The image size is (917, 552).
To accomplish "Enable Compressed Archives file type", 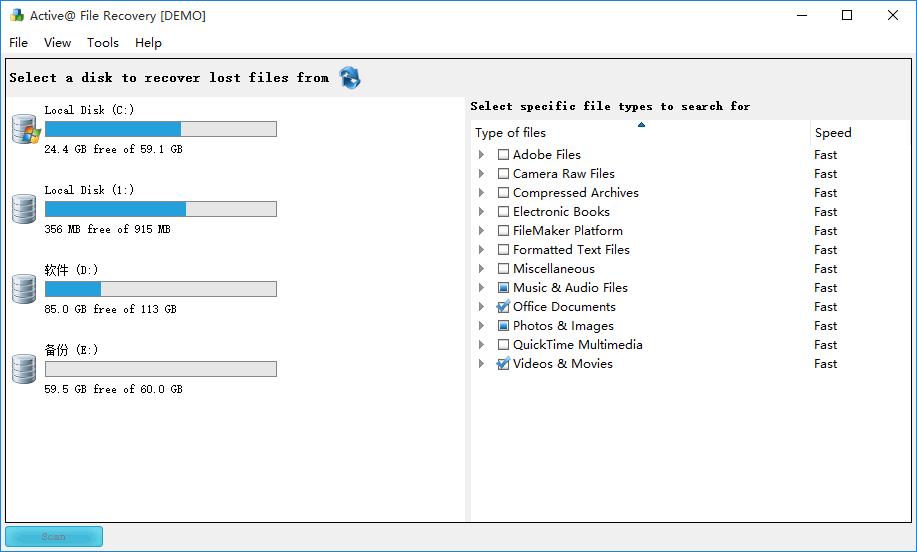I will (503, 192).
